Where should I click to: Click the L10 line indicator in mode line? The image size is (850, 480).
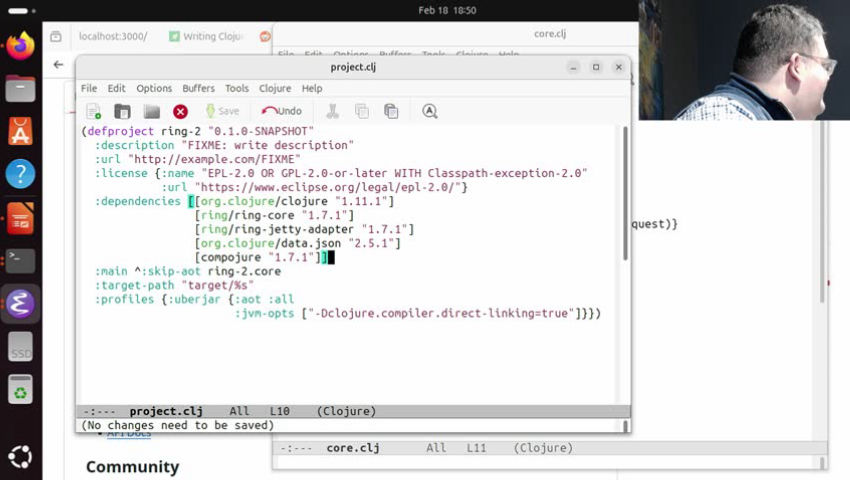[280, 411]
